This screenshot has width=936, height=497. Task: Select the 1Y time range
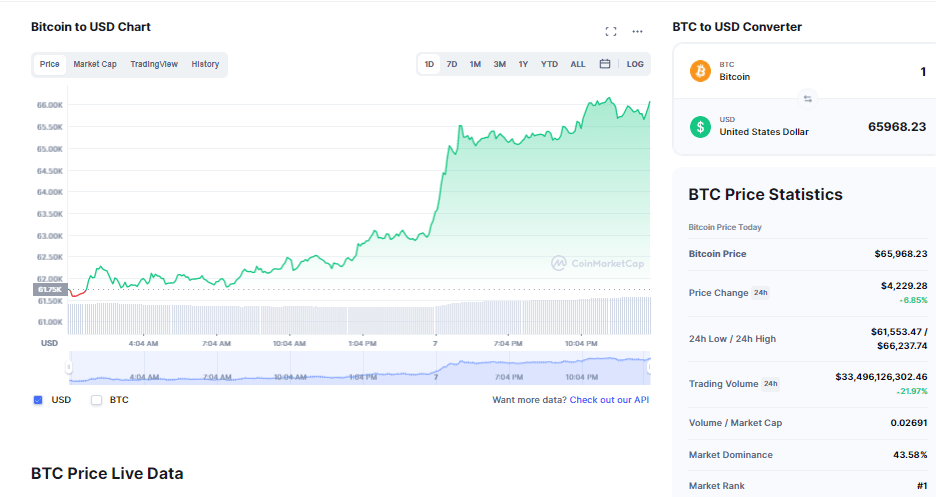(523, 64)
